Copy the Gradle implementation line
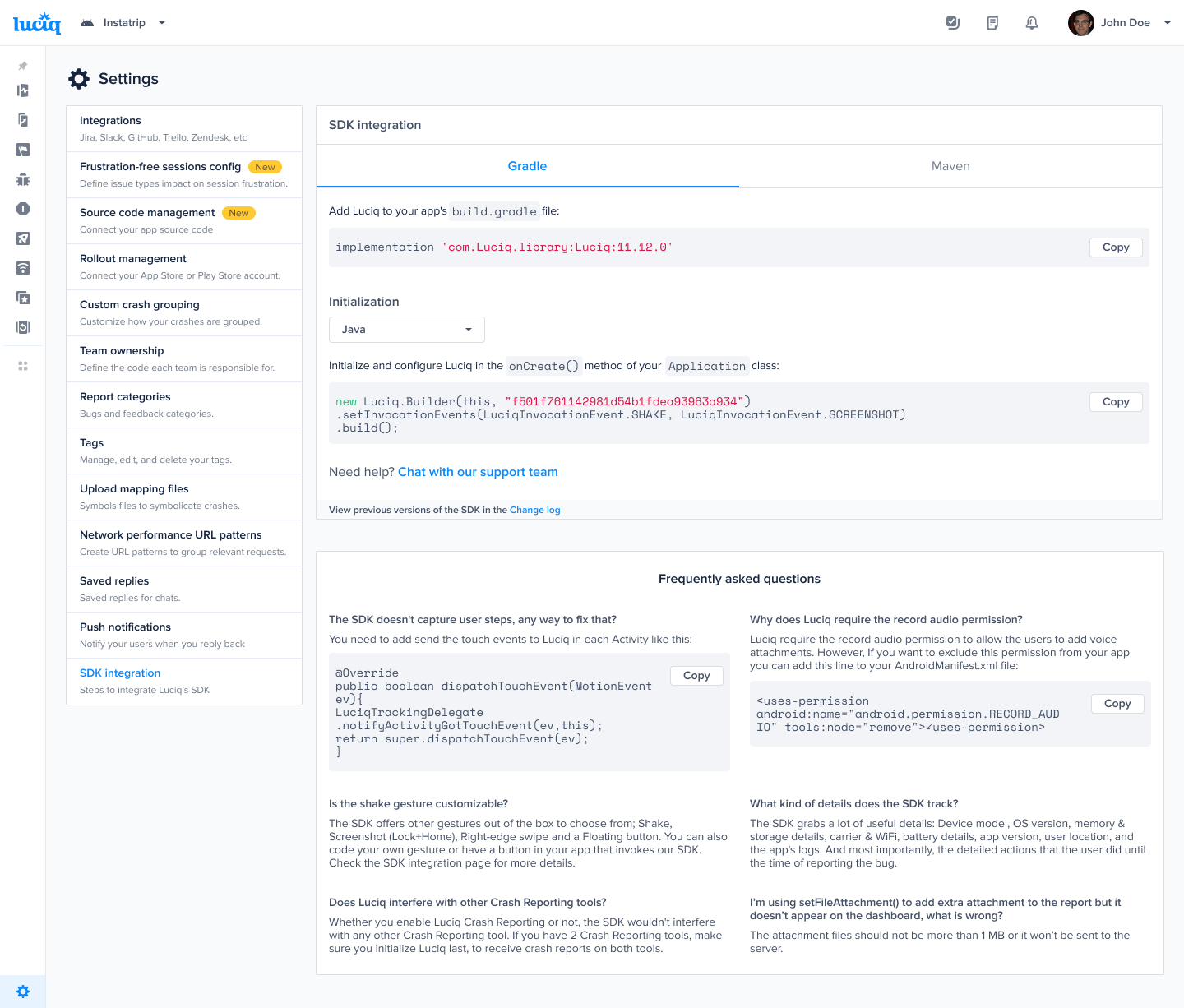 (x=1116, y=247)
